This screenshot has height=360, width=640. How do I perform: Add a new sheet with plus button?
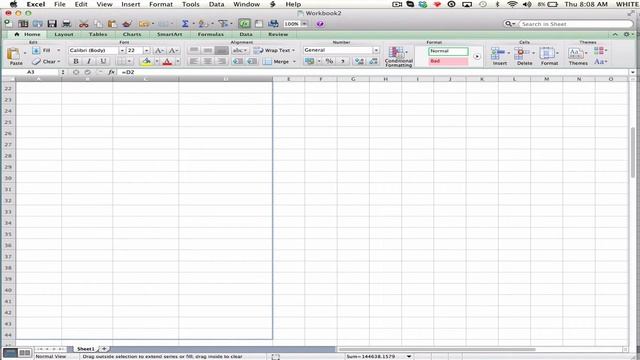tap(104, 349)
